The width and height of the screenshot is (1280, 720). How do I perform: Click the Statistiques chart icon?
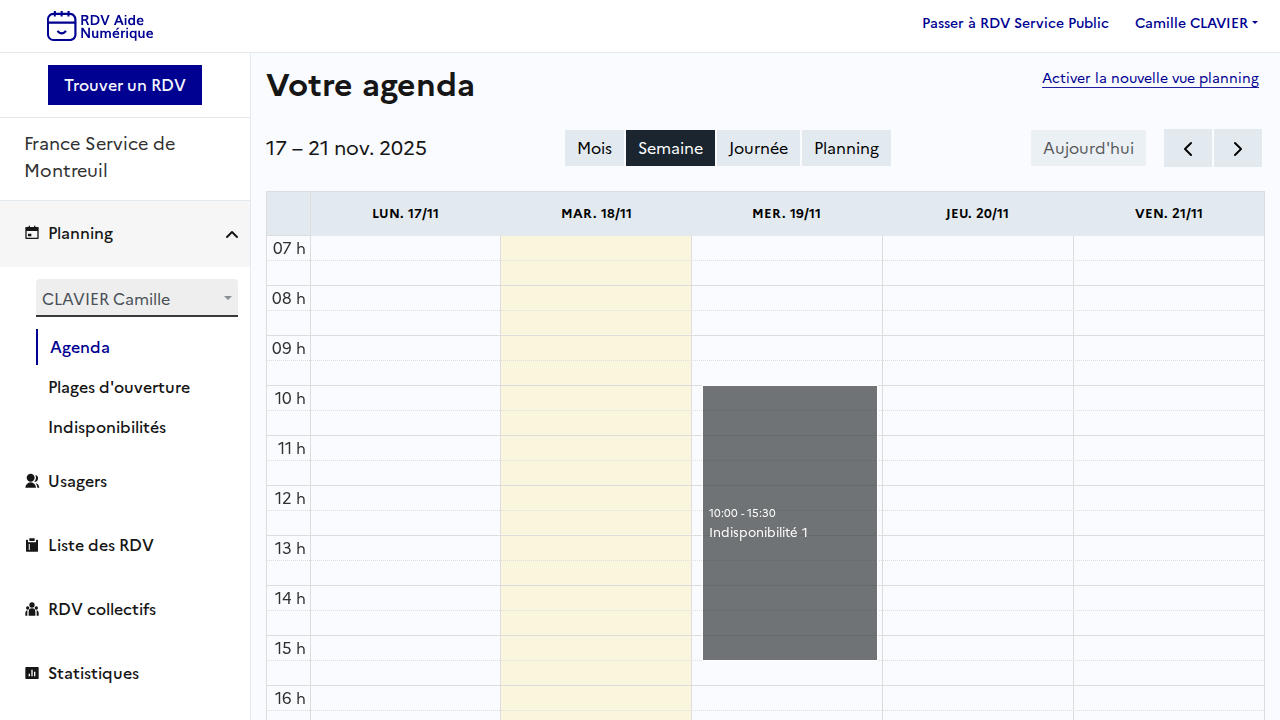pos(32,673)
